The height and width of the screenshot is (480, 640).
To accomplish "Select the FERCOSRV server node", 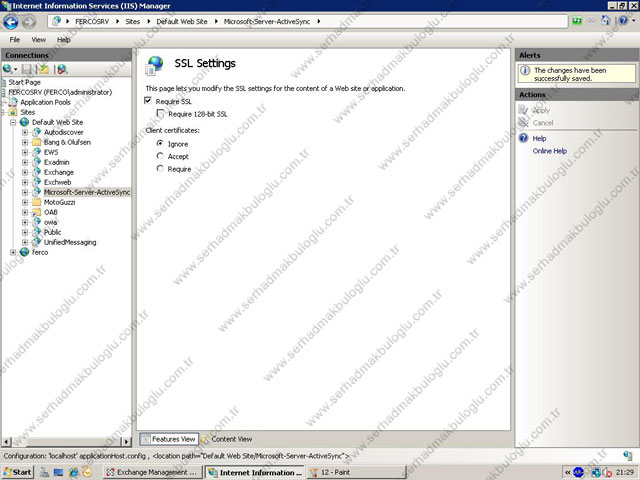I will [60, 92].
